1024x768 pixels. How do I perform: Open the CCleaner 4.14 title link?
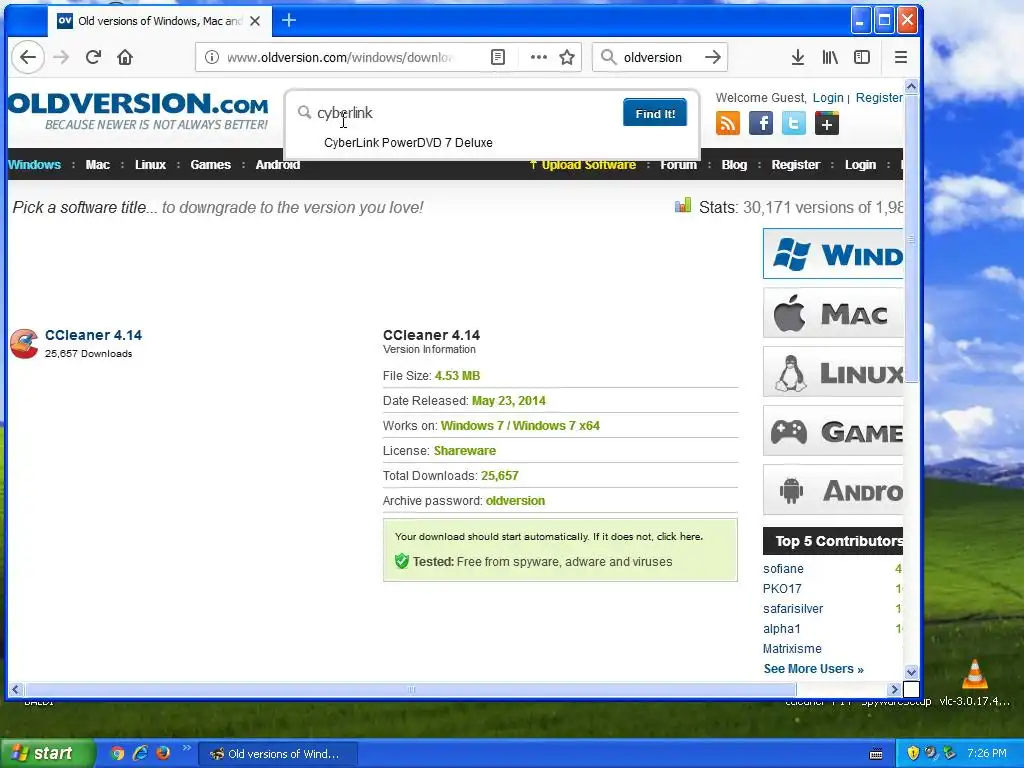[93, 335]
